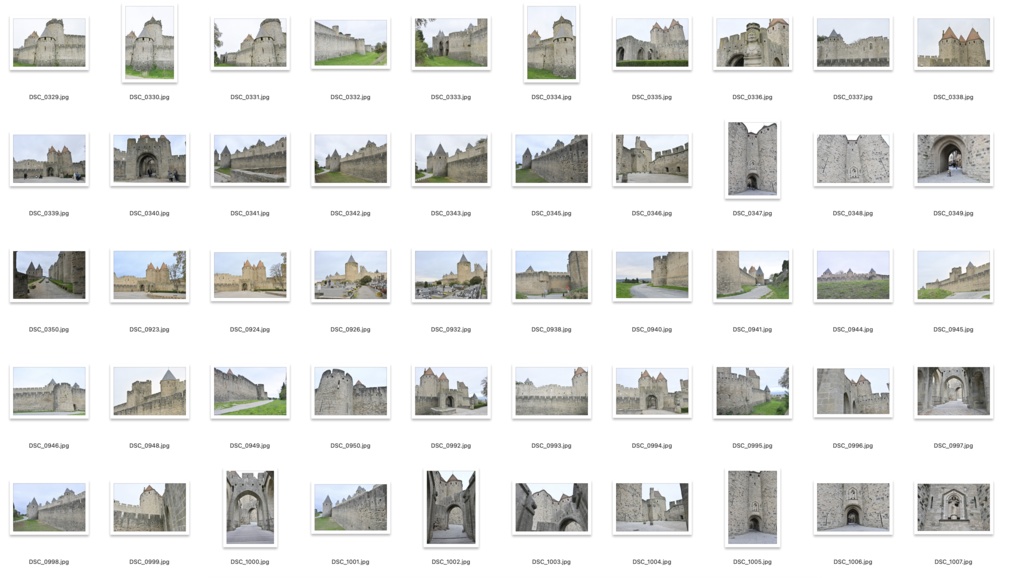This screenshot has width=1024, height=578.
Task: Choose the DSC_0945.jpg thumbnail
Action: 953,275
